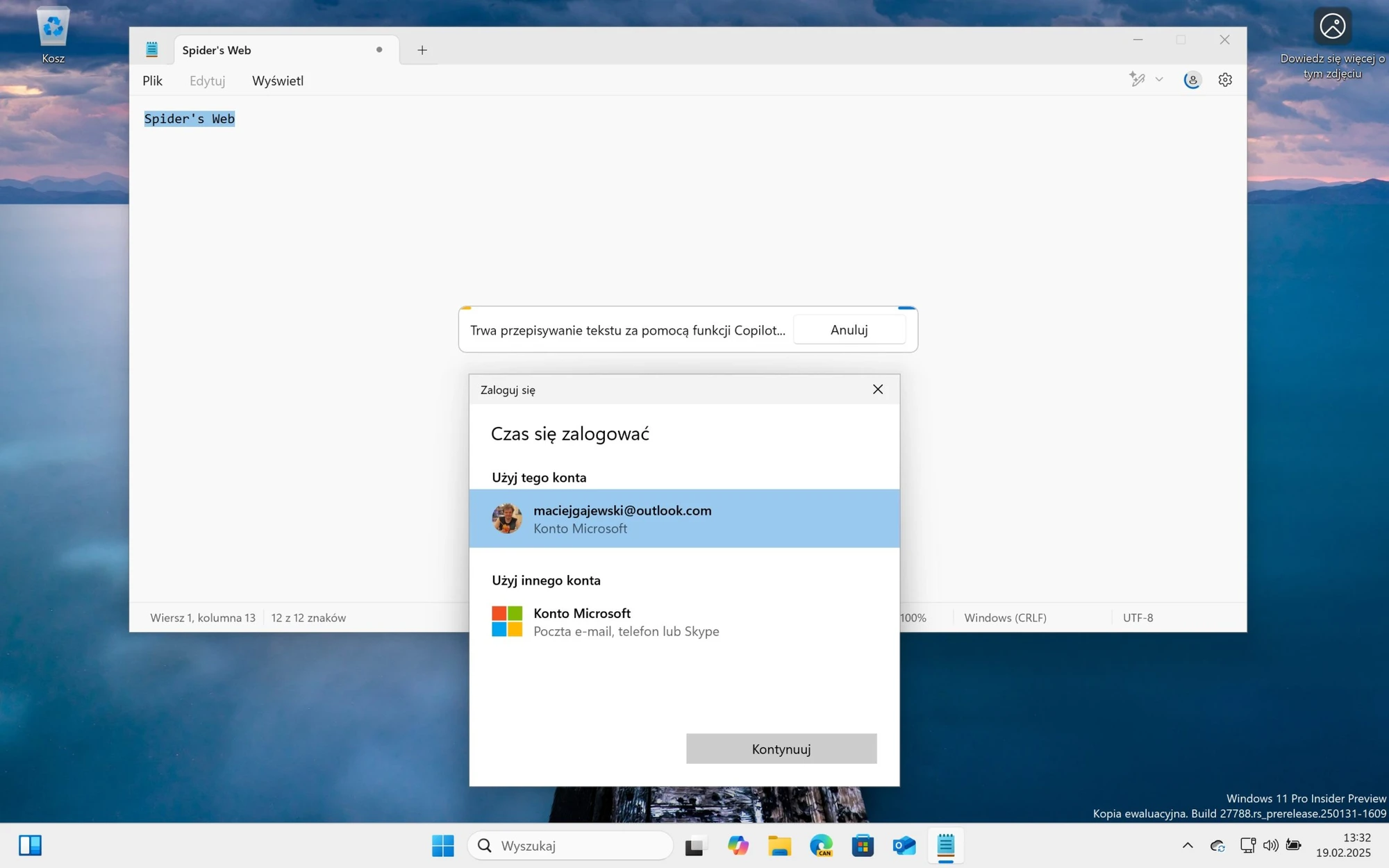Open the Wyświetl menu

click(277, 81)
